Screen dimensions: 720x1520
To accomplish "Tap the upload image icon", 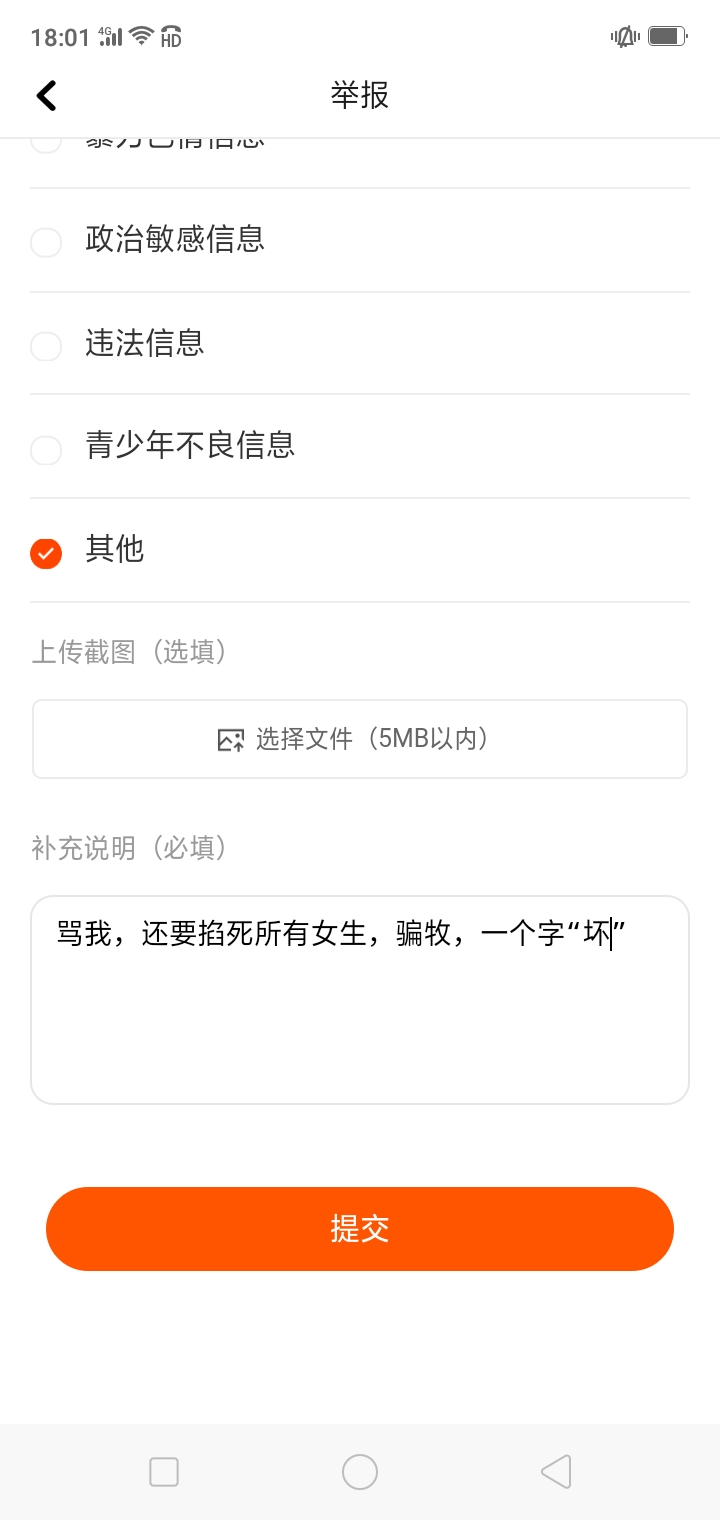I will (x=231, y=740).
